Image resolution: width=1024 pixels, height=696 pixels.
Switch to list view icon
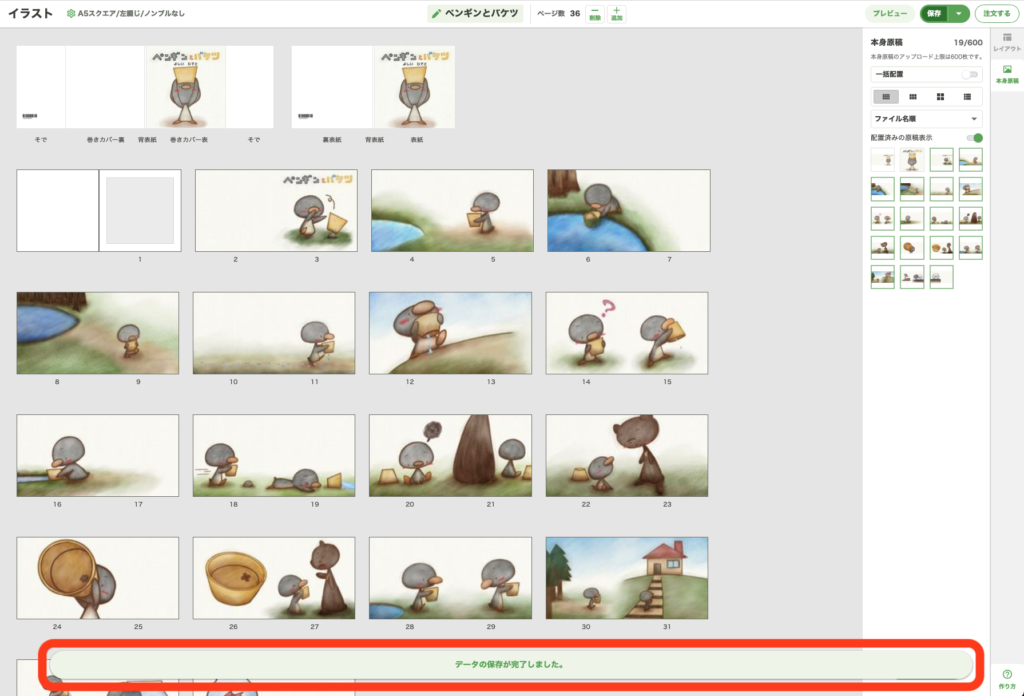pos(967,97)
